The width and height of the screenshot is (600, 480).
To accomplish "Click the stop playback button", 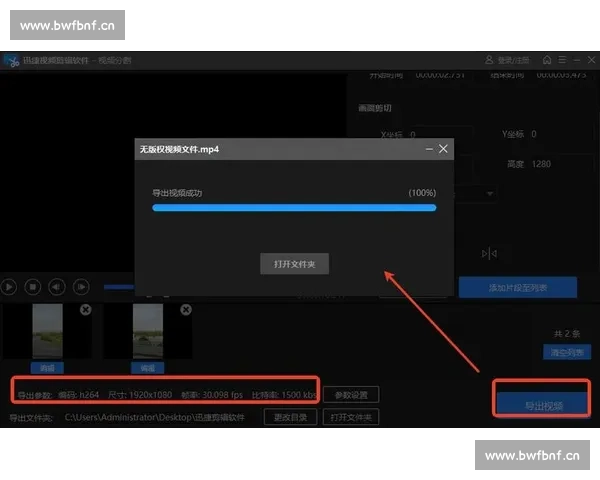I will pos(32,287).
